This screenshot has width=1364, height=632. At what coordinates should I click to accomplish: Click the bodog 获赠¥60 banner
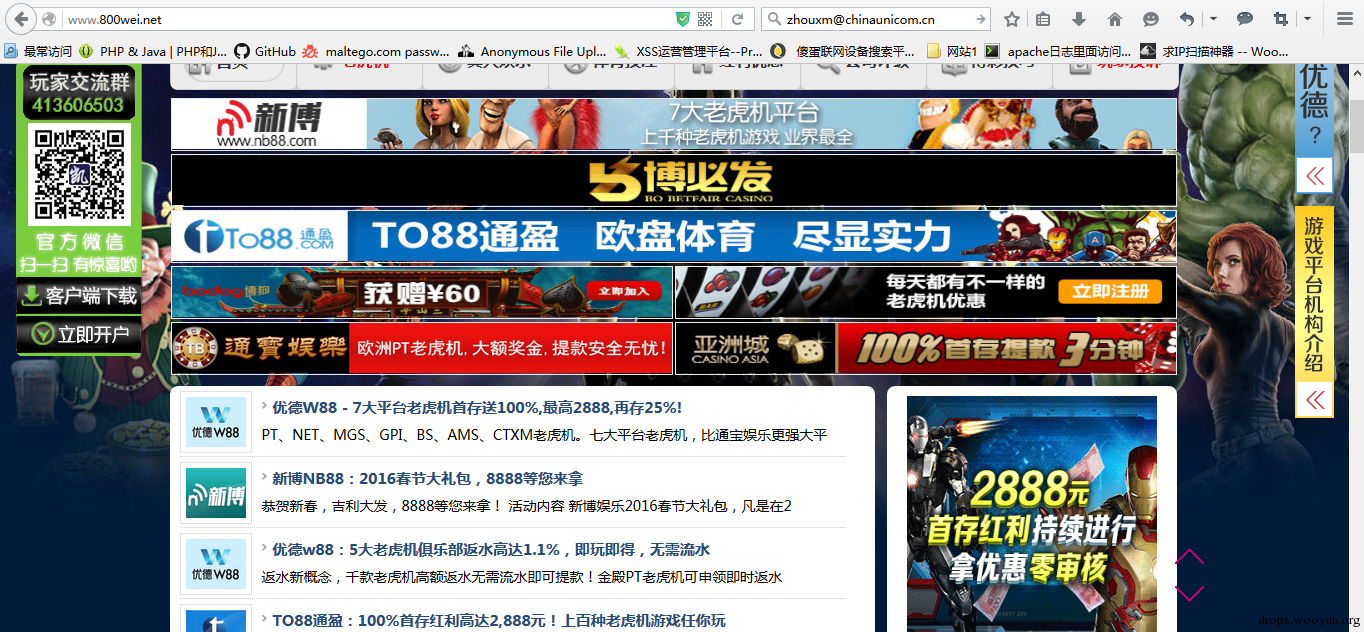(x=422, y=292)
